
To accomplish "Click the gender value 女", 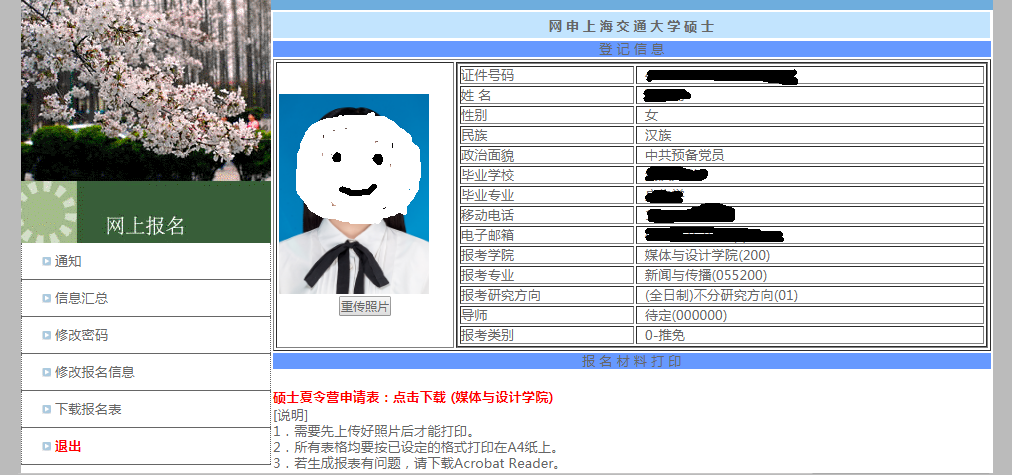I will click(x=652, y=116).
